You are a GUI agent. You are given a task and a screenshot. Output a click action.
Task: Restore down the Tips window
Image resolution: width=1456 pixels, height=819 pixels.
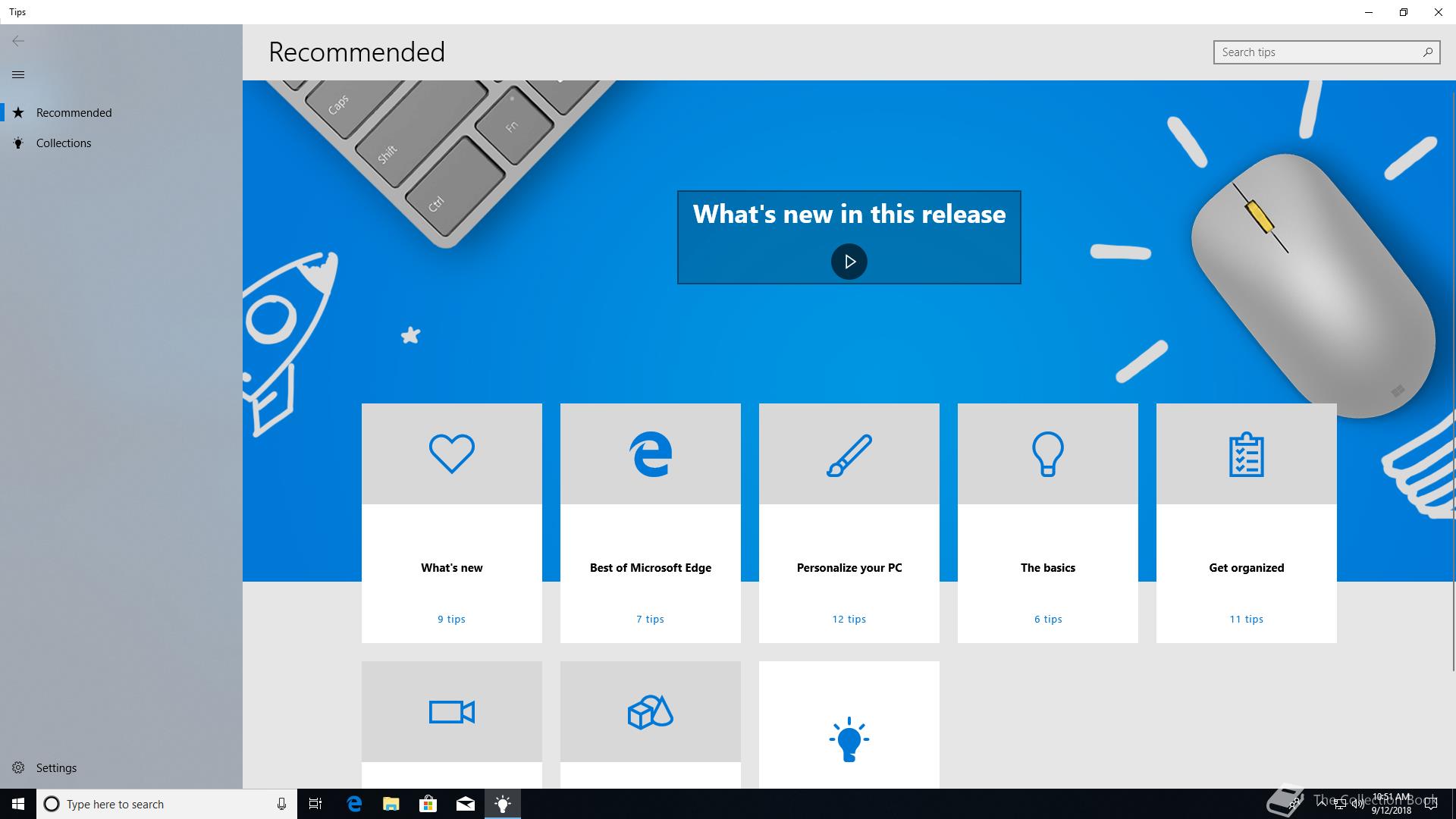point(1404,12)
